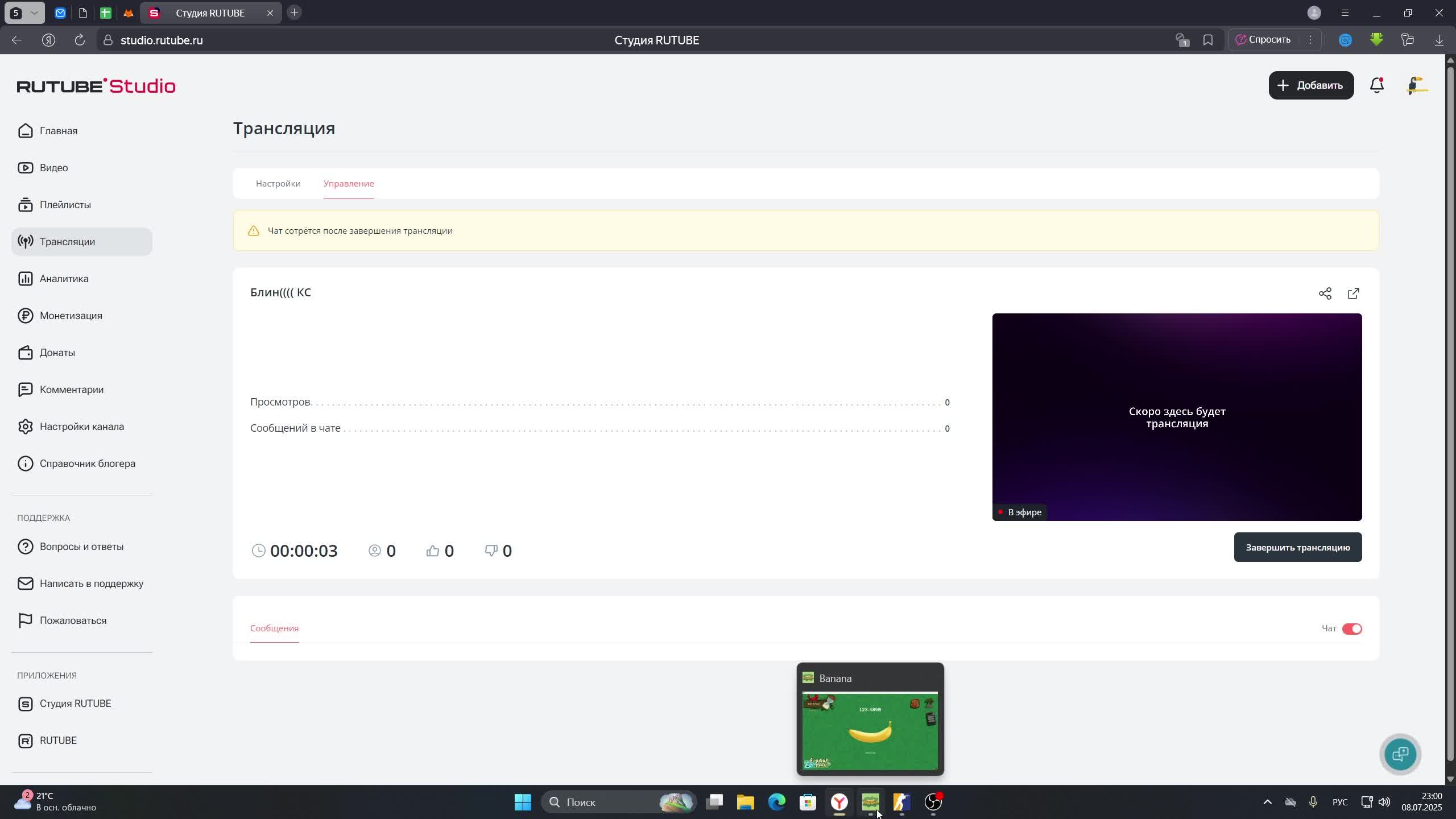Click the Banana window preview thumbnail
This screenshot has width=1456, height=819.
tap(870, 731)
